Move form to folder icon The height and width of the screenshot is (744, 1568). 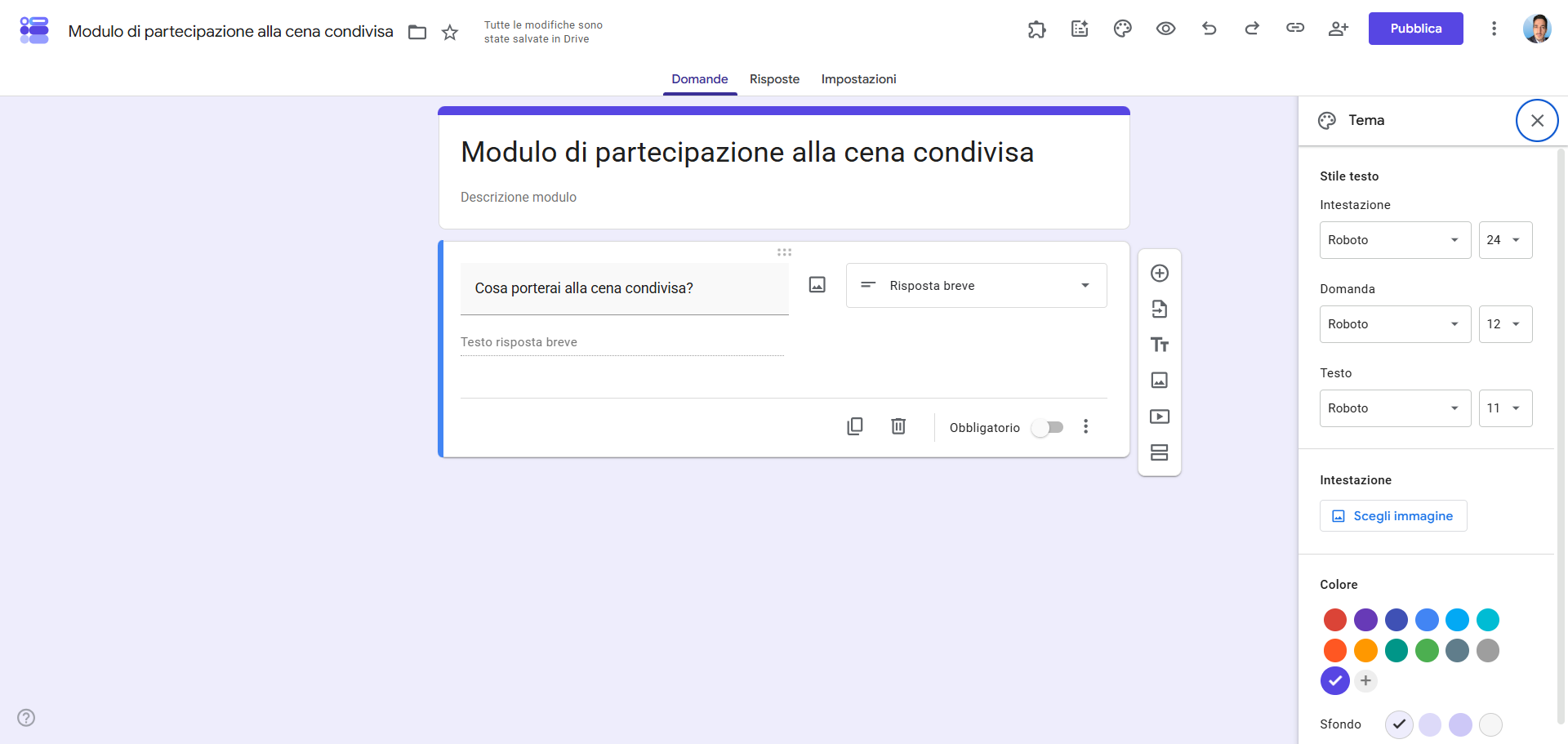[417, 33]
